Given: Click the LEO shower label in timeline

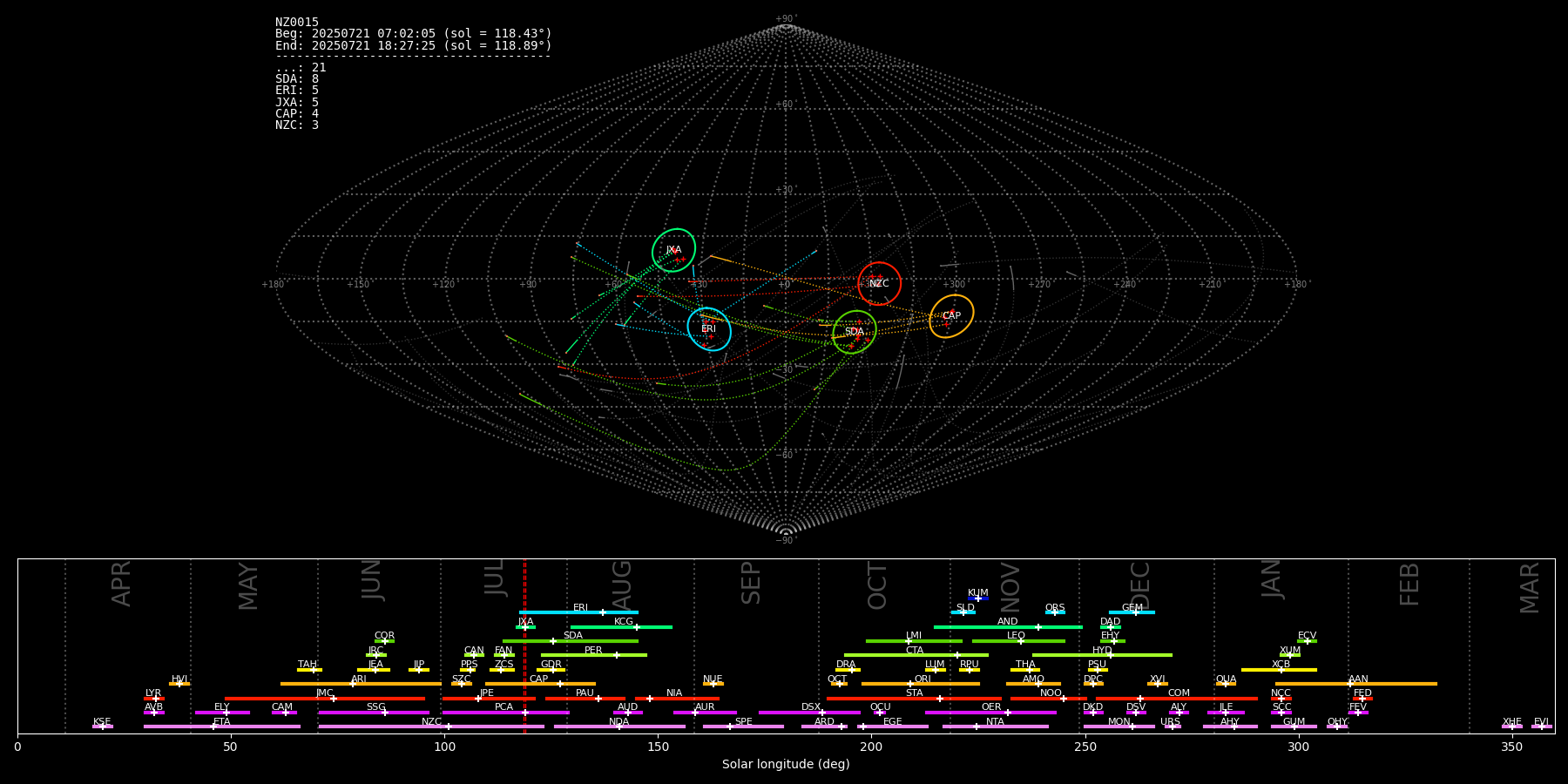Looking at the screenshot, I should (1017, 636).
